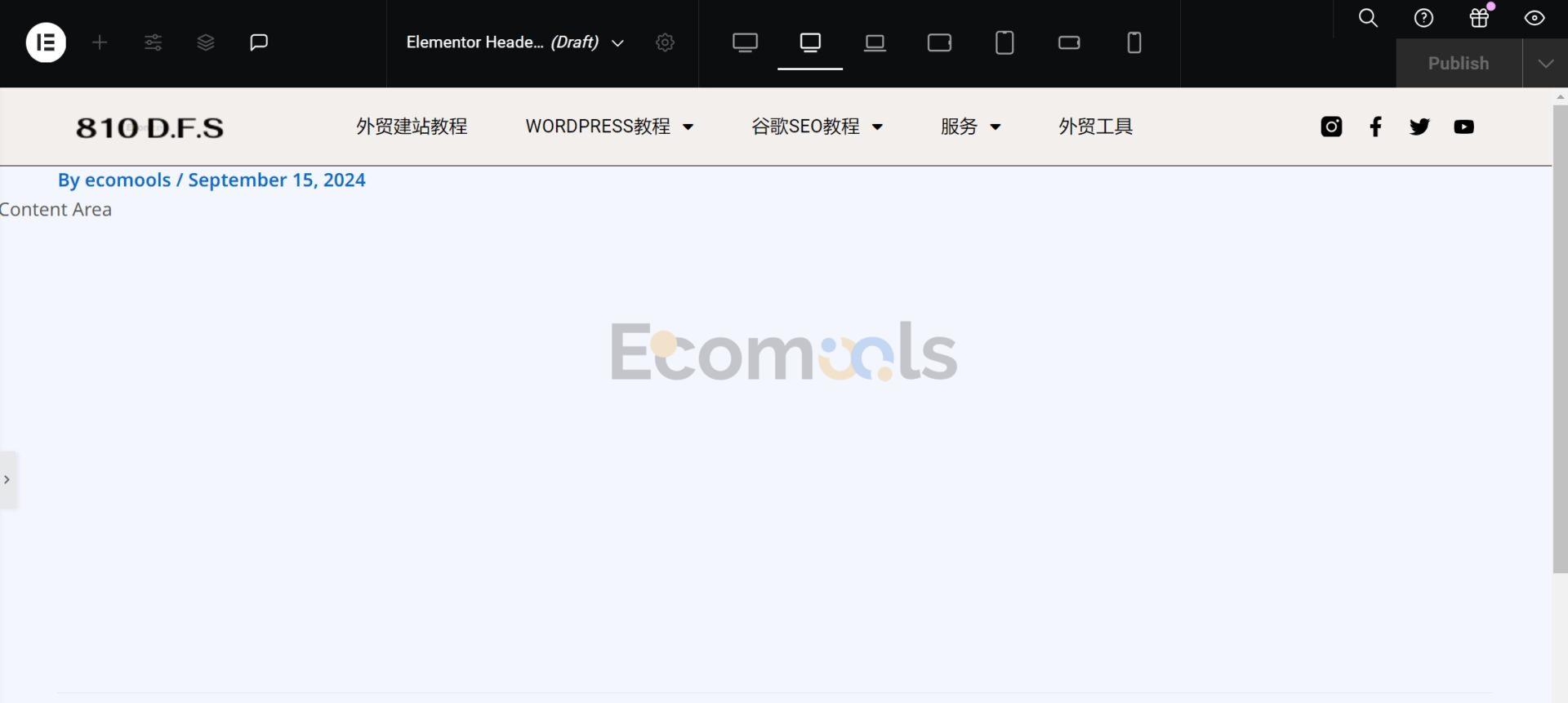
Task: Preview changes with the eye icon
Action: pos(1535,18)
